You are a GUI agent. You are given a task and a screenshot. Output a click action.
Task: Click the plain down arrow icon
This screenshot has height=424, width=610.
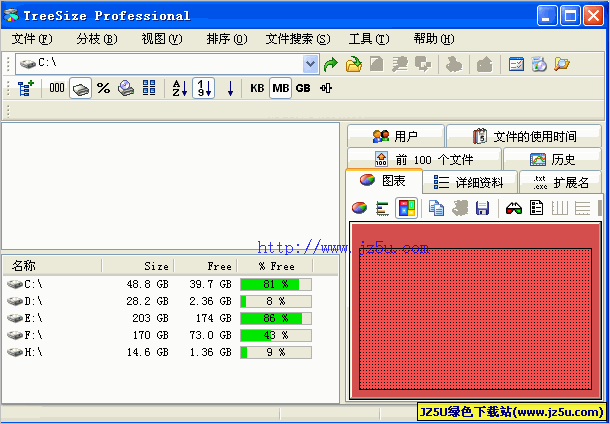coord(230,89)
